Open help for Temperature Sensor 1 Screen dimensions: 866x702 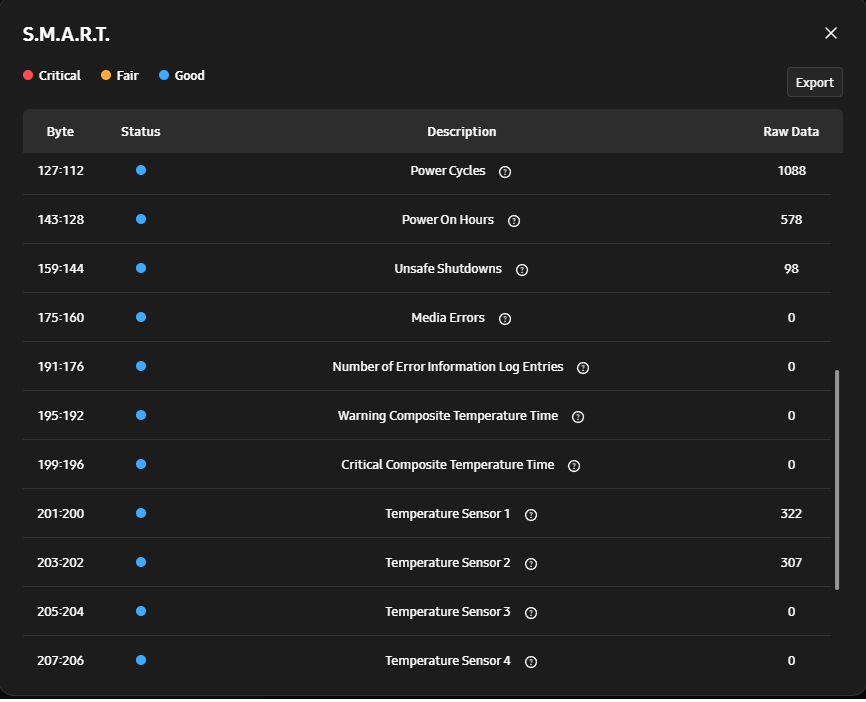point(531,515)
